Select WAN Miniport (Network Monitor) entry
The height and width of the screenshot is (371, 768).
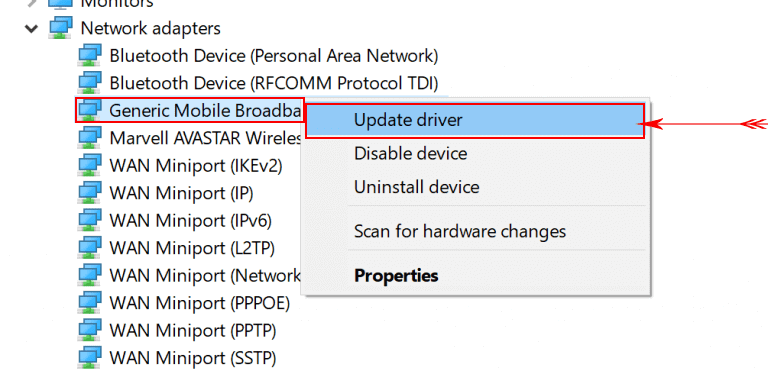click(205, 276)
